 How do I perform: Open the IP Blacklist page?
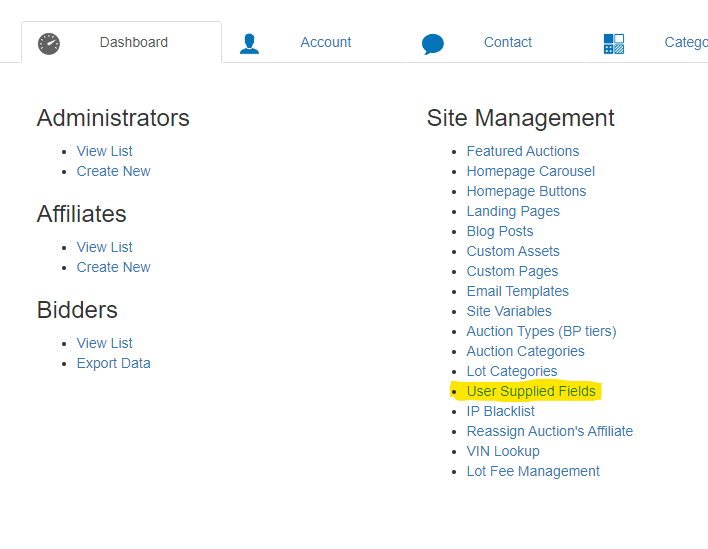500,411
